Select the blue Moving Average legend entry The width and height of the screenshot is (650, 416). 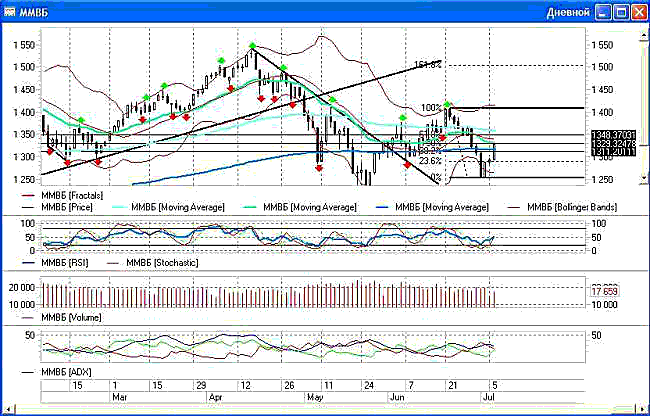click(x=432, y=207)
